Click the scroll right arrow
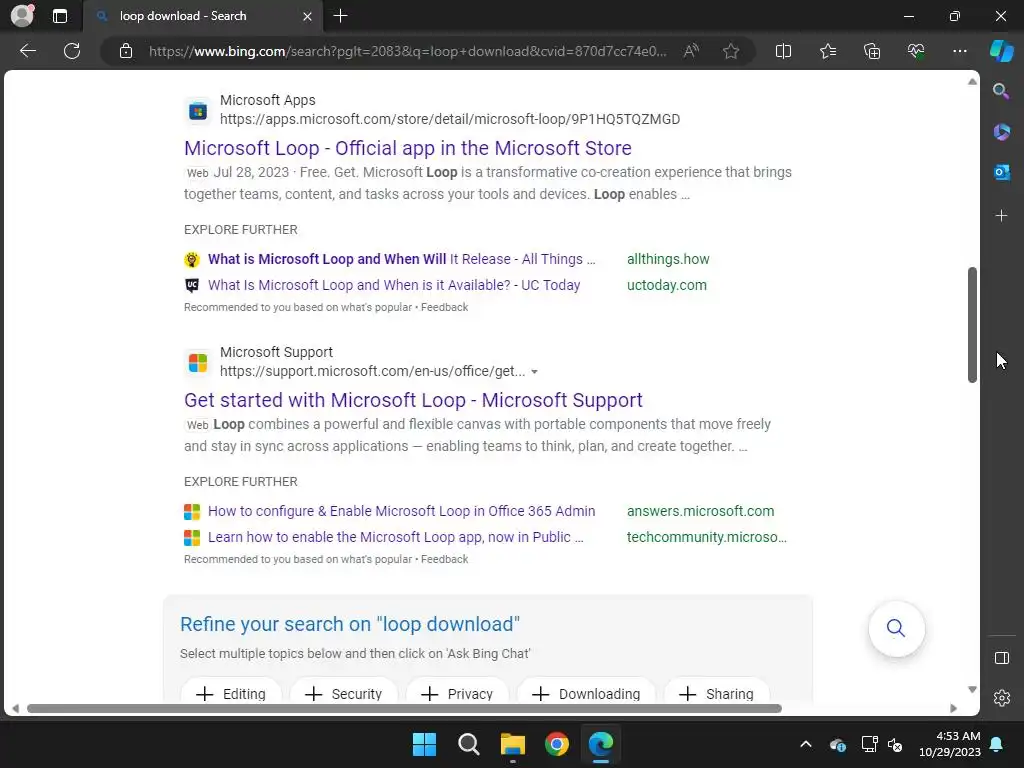This screenshot has height=768, width=1024. (x=953, y=709)
